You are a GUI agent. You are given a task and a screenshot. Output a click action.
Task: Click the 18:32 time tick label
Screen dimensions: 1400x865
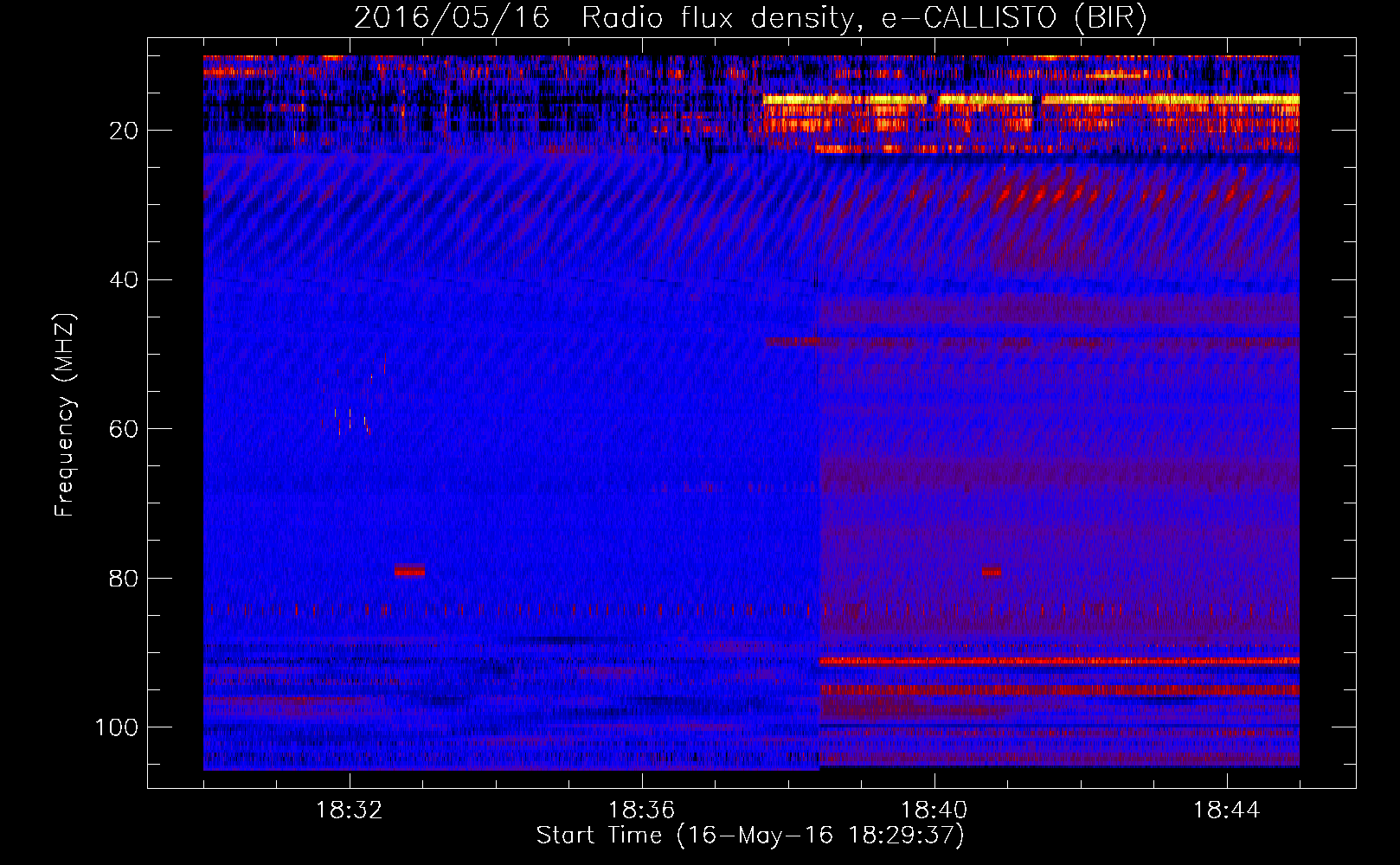point(350,811)
